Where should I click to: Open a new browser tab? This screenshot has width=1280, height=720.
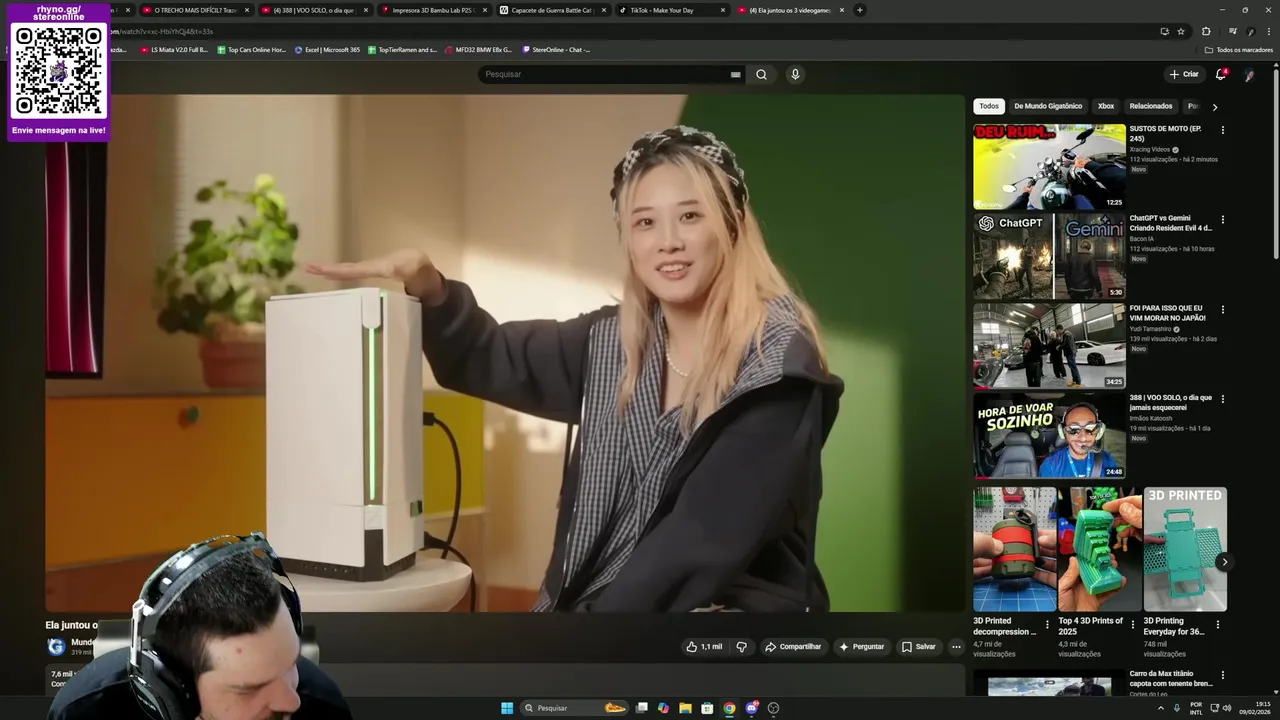(x=860, y=10)
